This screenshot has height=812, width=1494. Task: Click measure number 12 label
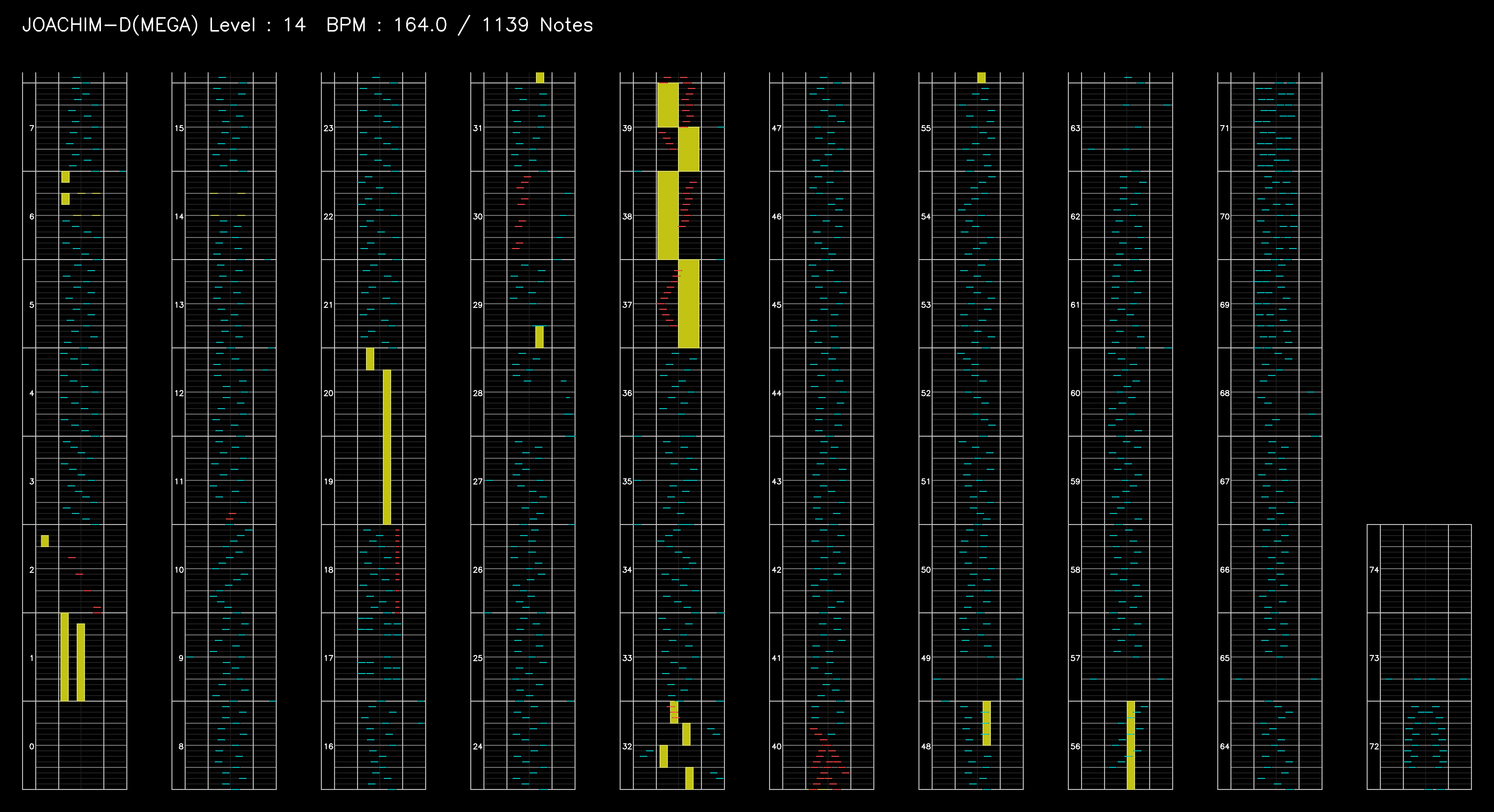179,393
